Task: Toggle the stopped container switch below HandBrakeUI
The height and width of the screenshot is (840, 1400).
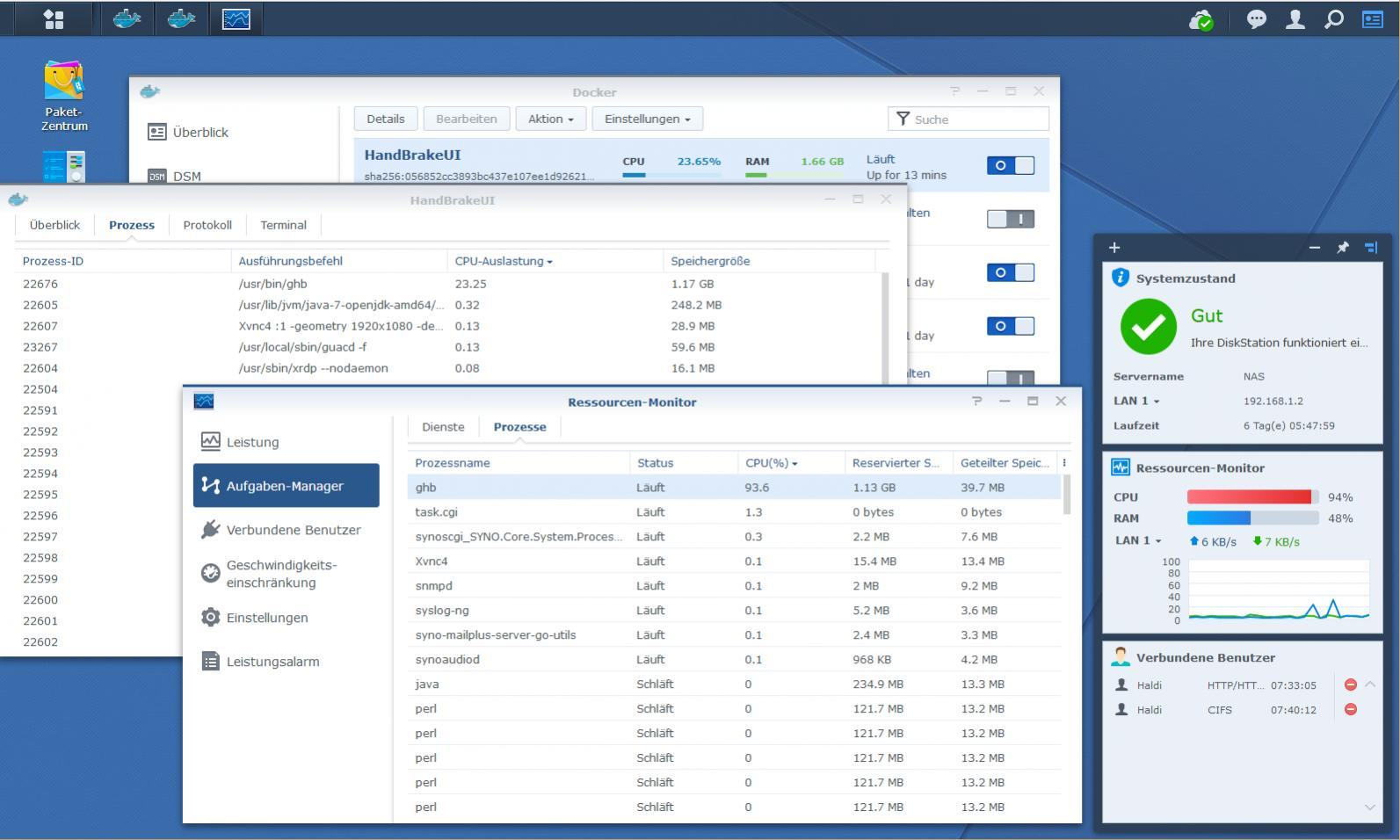Action: point(1011,219)
